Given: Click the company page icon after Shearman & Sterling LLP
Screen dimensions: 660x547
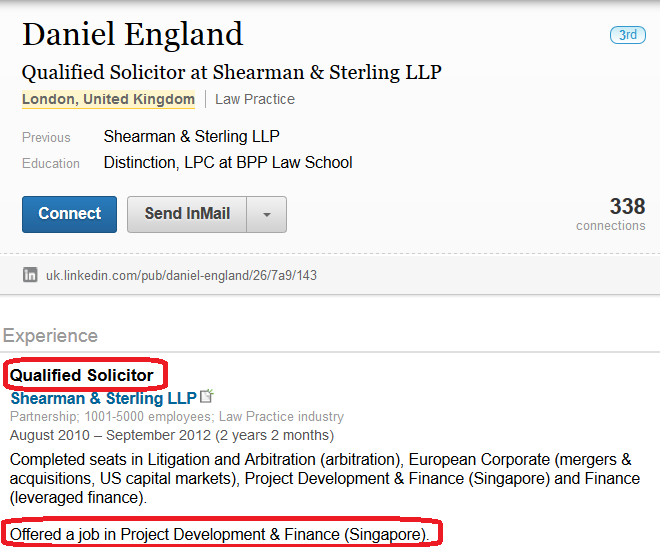Looking at the screenshot, I should 206,396.
